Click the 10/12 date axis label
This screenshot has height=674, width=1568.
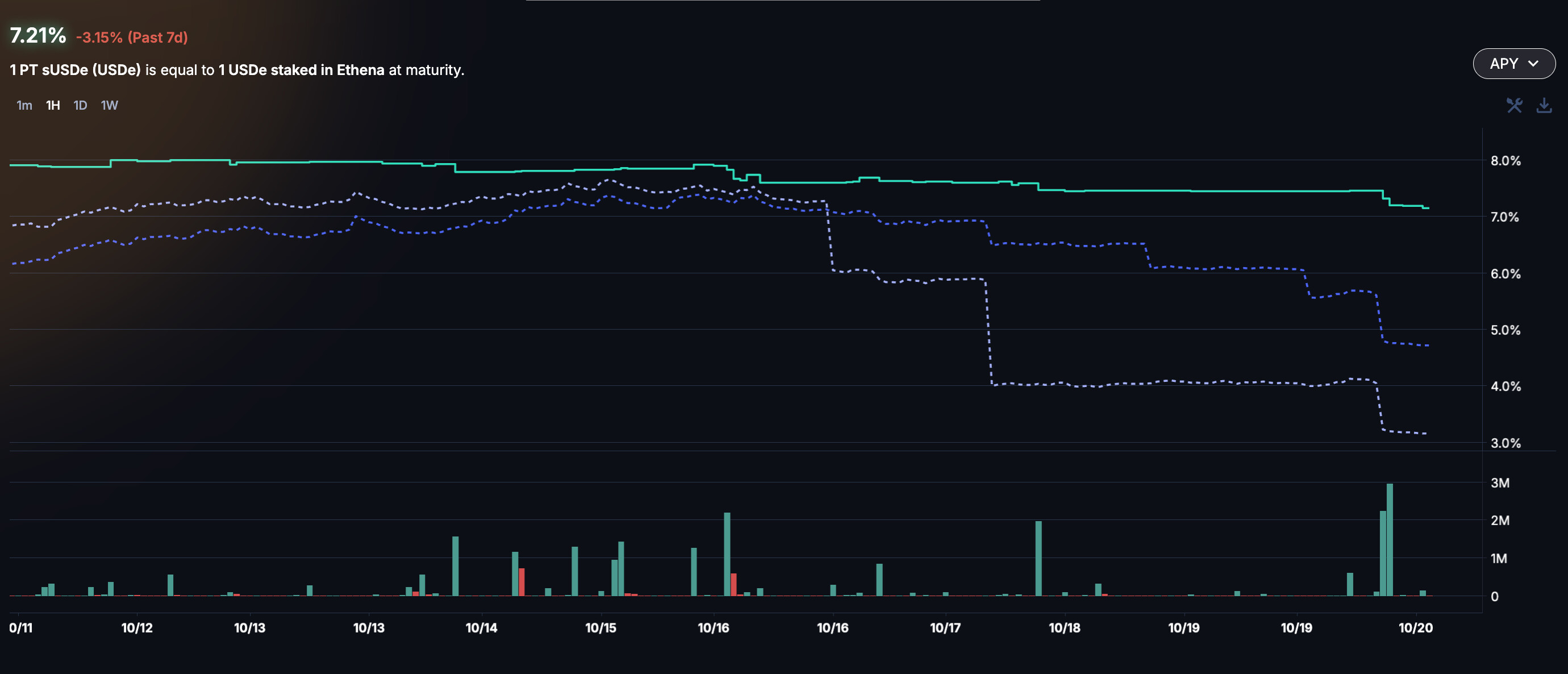click(137, 628)
